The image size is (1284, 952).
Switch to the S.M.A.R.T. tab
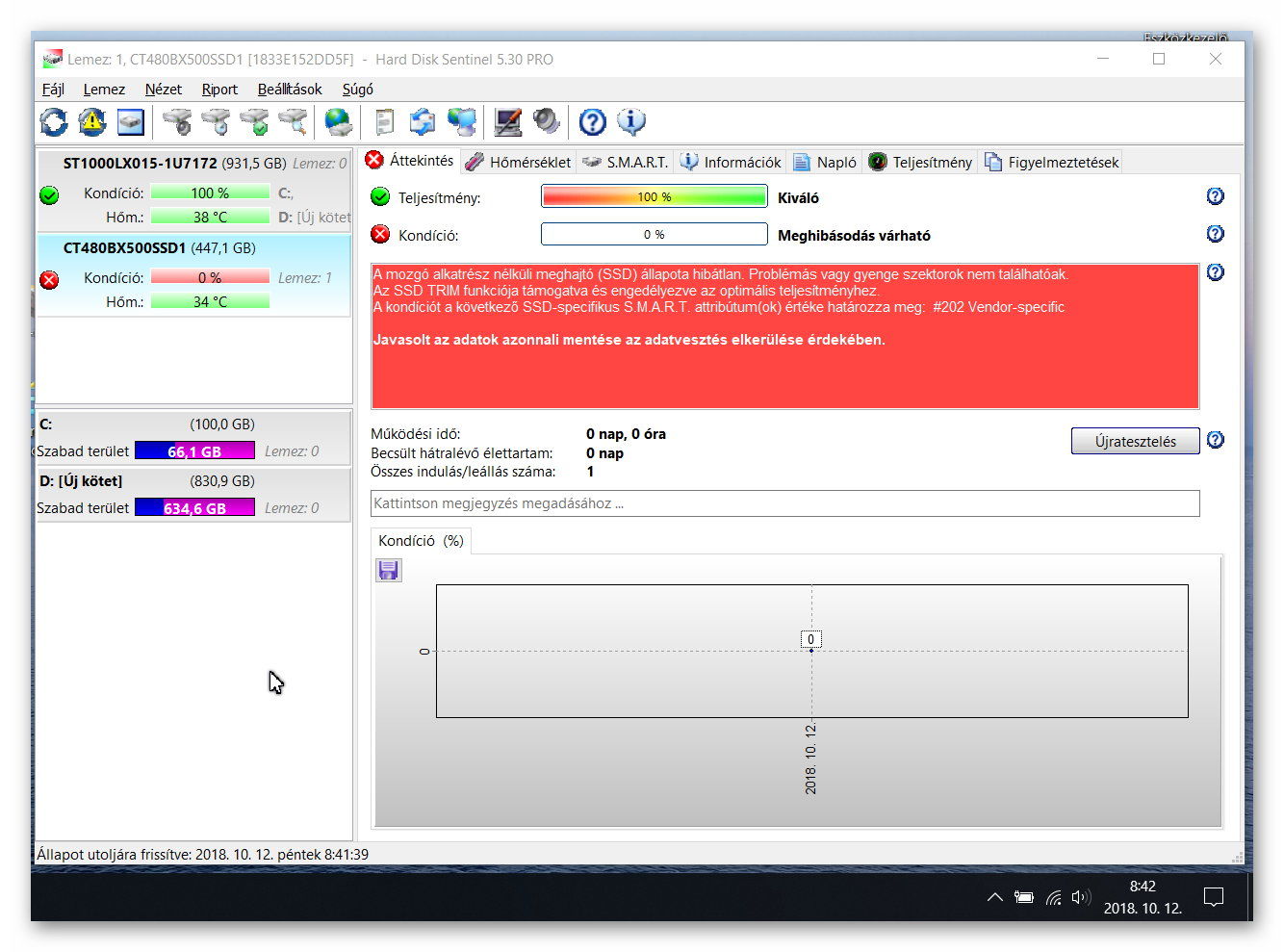click(x=625, y=162)
